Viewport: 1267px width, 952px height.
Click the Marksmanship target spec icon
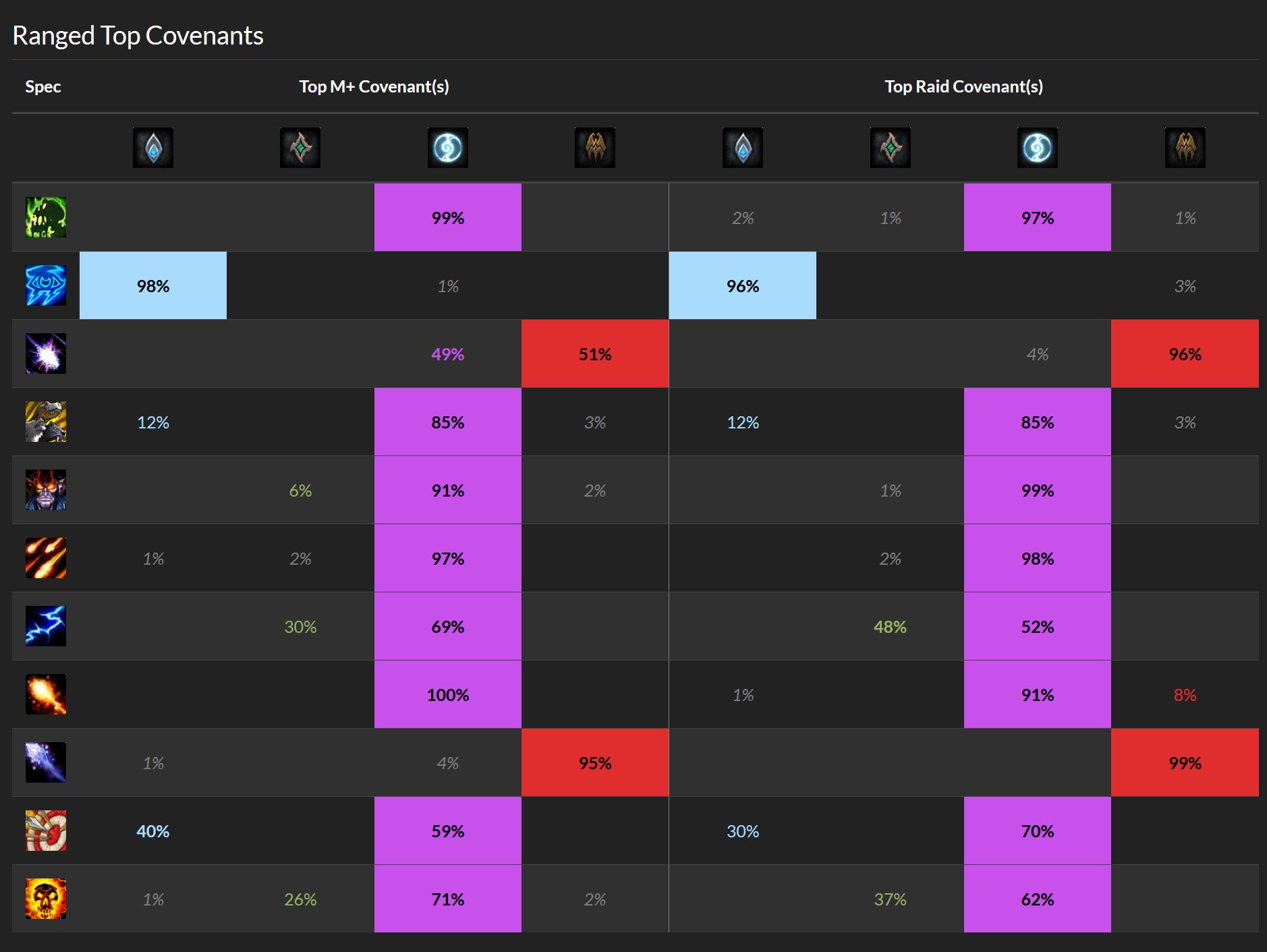coord(46,831)
